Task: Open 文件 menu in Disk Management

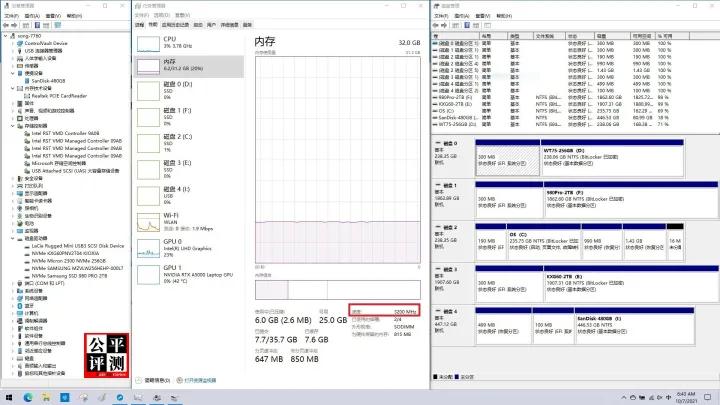Action: [x=441, y=16]
